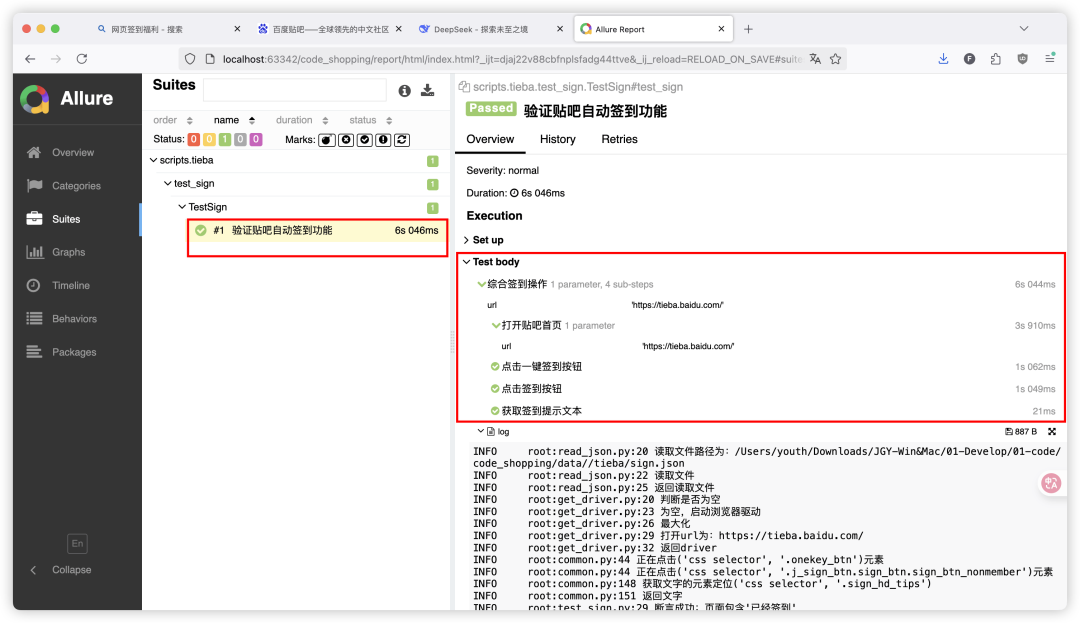Open the browser downloads panel
1080x623 pixels.
943,59
